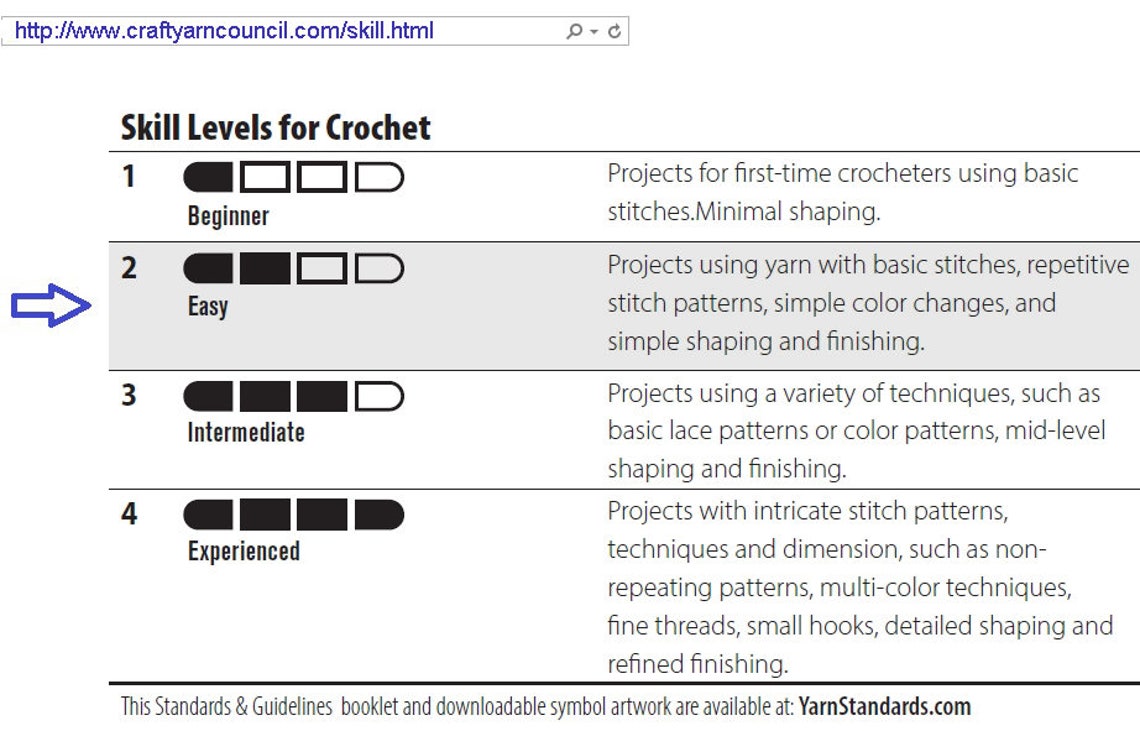The height and width of the screenshot is (731, 1140).
Task: Click the Skill Levels for Crochet heading
Action: (x=276, y=127)
